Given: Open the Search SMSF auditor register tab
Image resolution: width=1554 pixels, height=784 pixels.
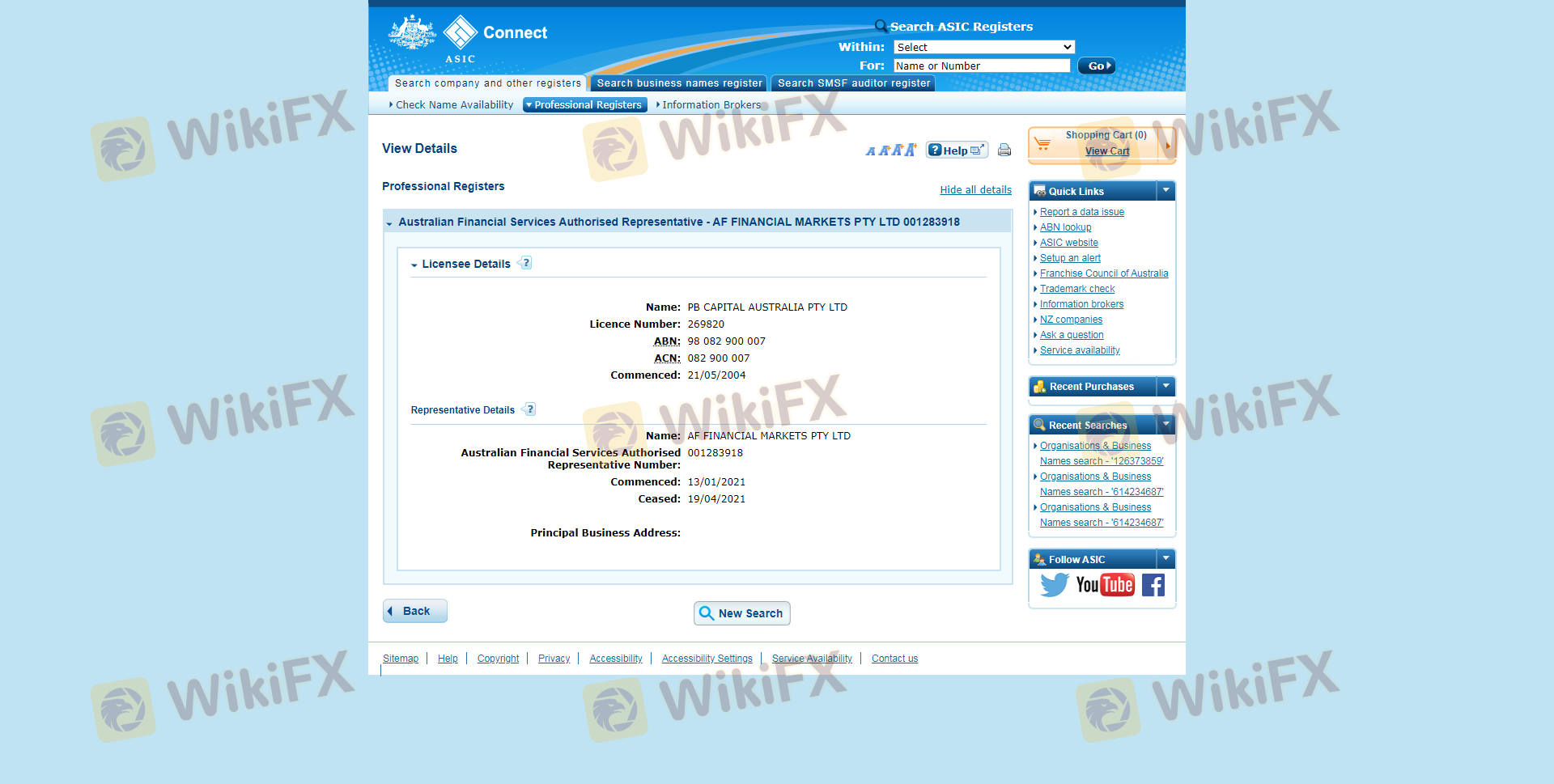Looking at the screenshot, I should pos(853,83).
